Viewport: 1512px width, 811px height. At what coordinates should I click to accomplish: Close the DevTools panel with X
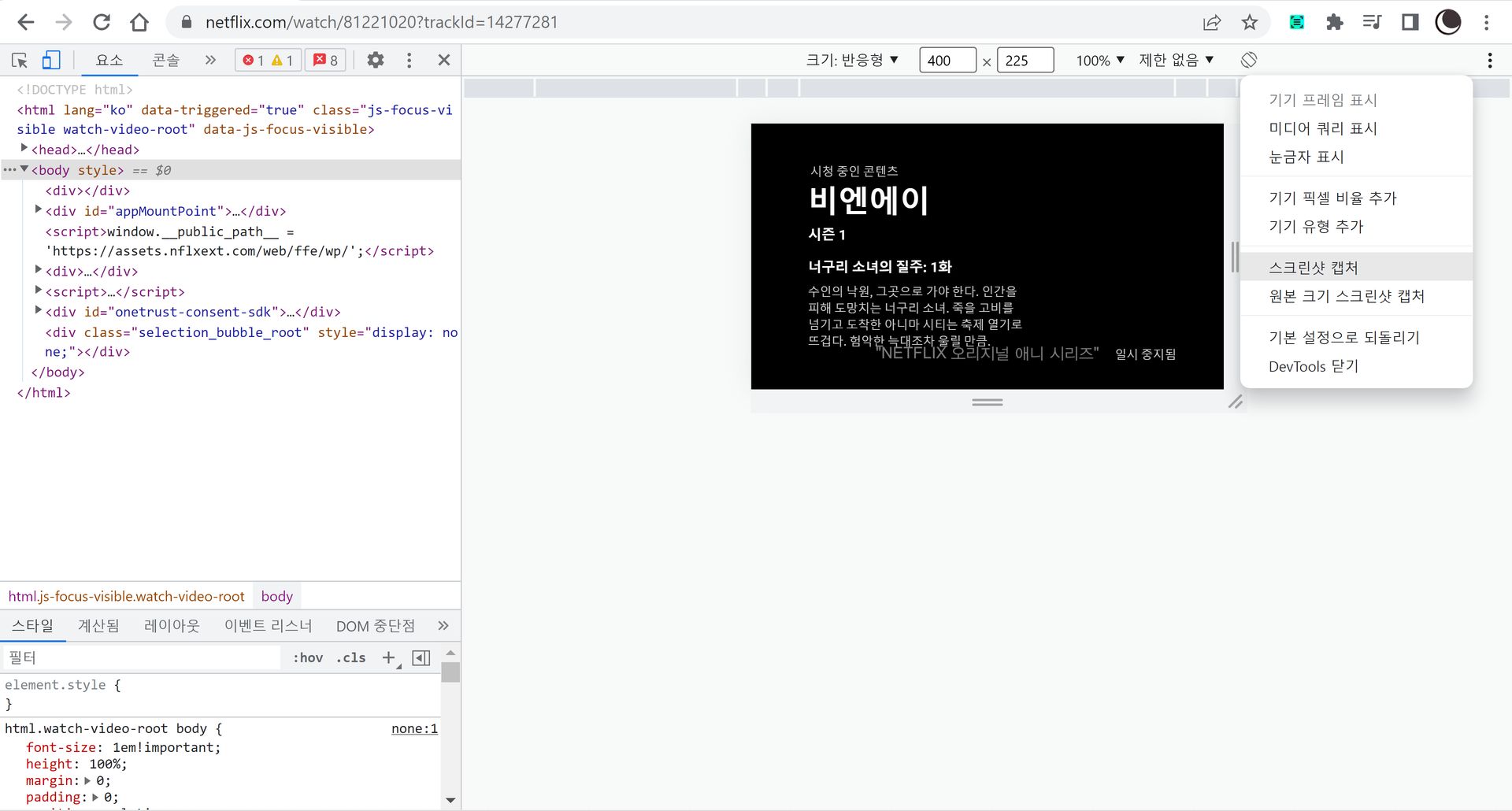pyautogui.click(x=444, y=60)
